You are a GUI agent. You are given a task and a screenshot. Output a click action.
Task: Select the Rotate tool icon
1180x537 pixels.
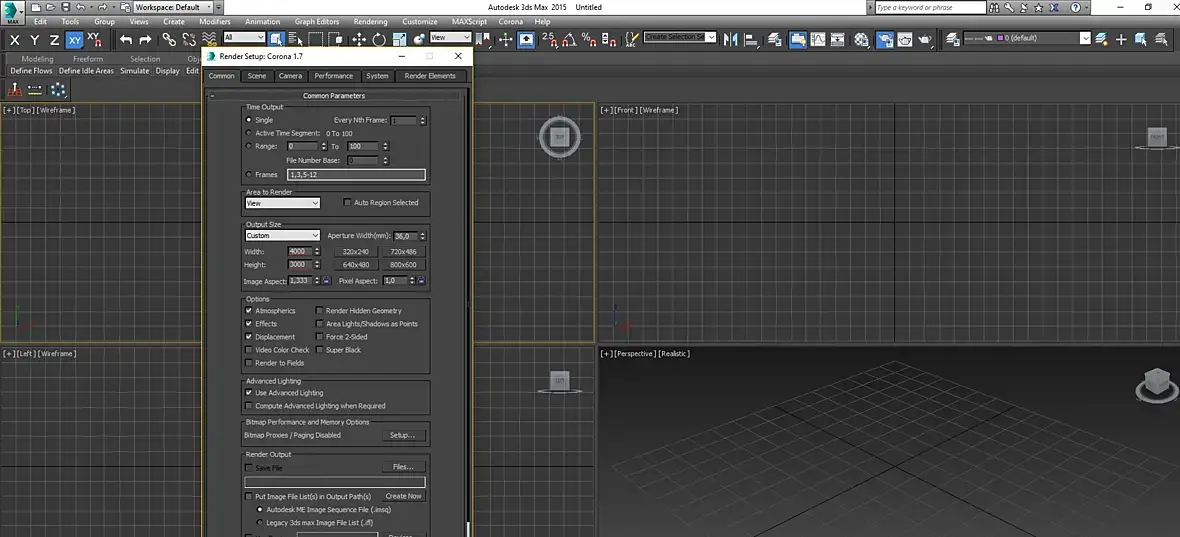click(379, 40)
